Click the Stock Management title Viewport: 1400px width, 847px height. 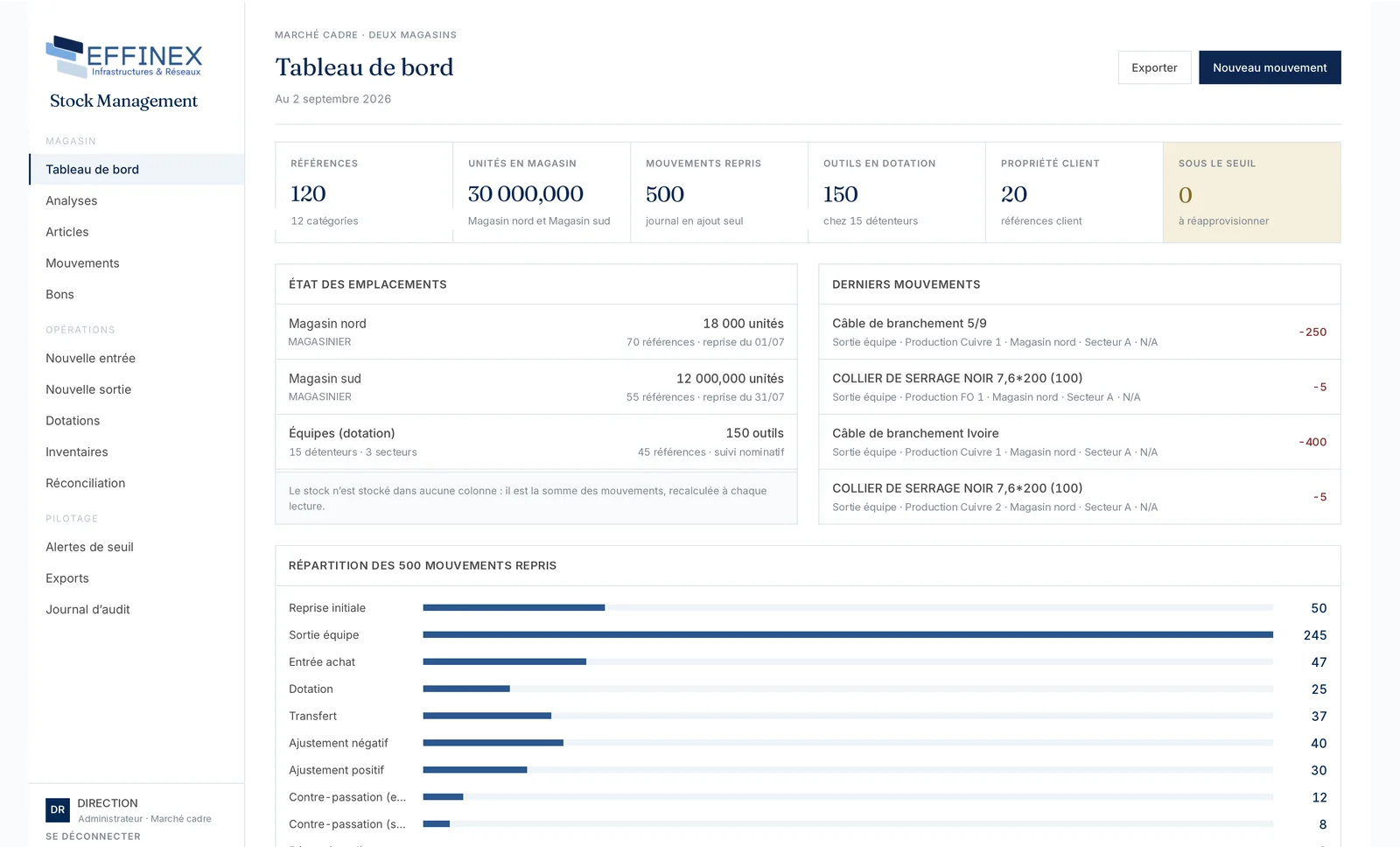point(123,101)
